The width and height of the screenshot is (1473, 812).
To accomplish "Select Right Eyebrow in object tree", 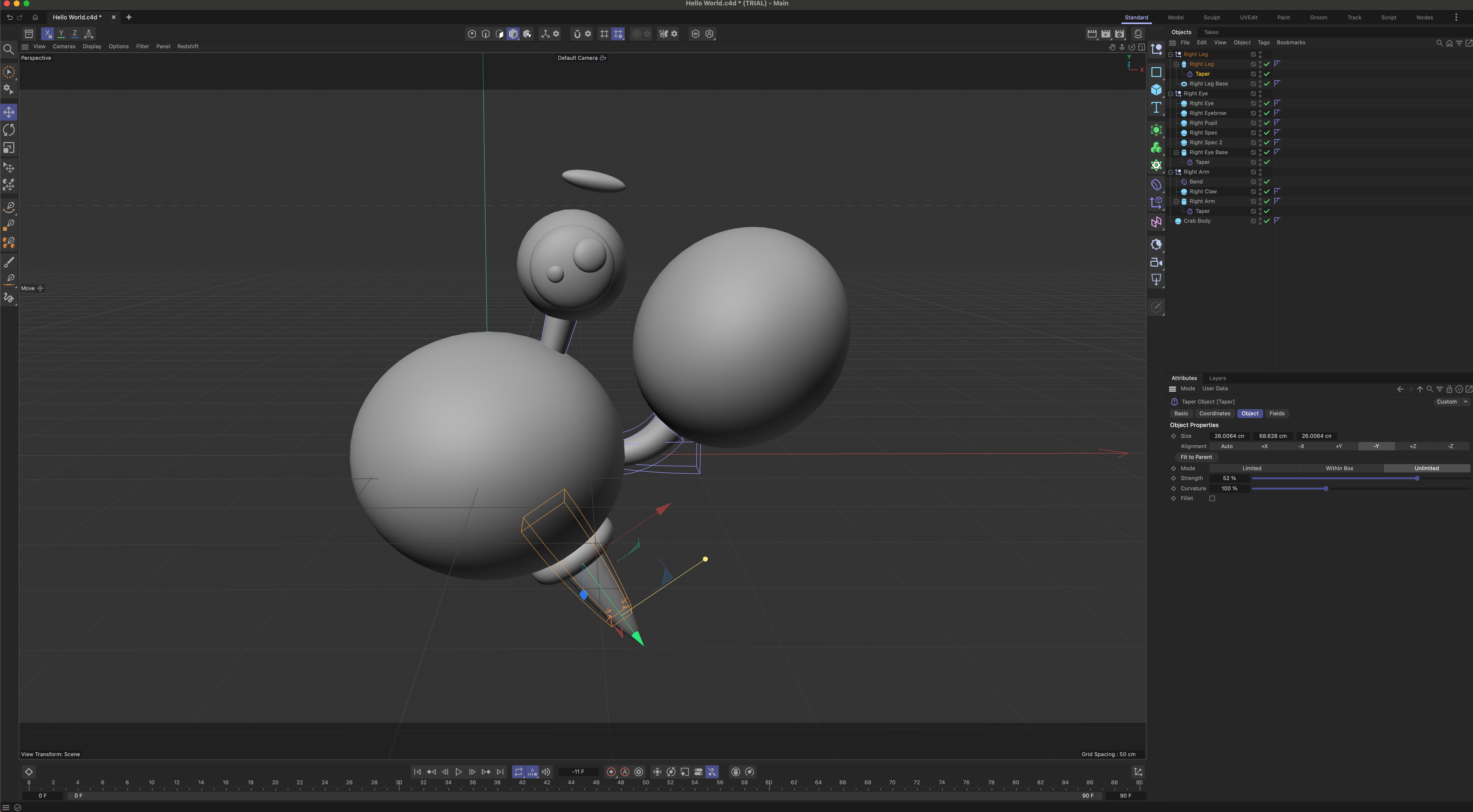I will pyautogui.click(x=1208, y=113).
